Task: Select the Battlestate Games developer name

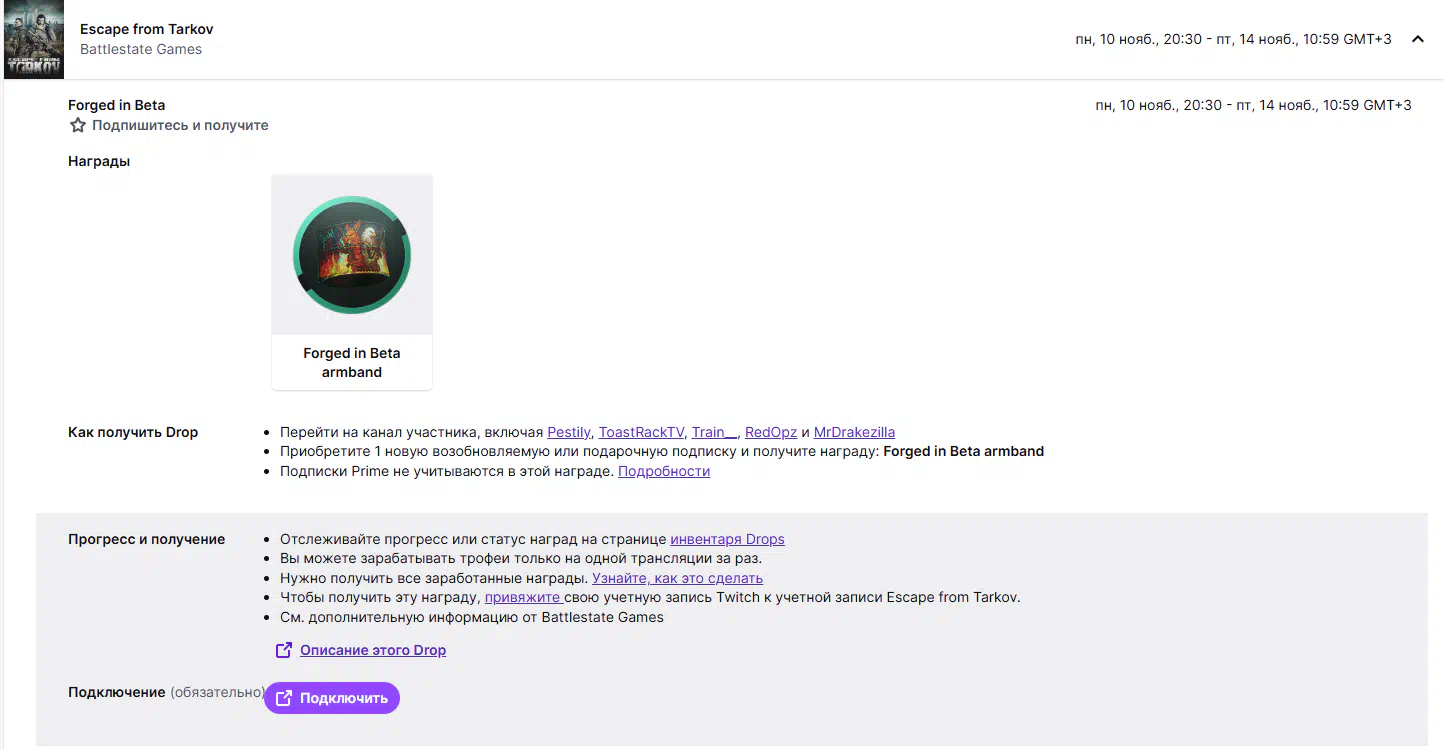Action: (141, 49)
